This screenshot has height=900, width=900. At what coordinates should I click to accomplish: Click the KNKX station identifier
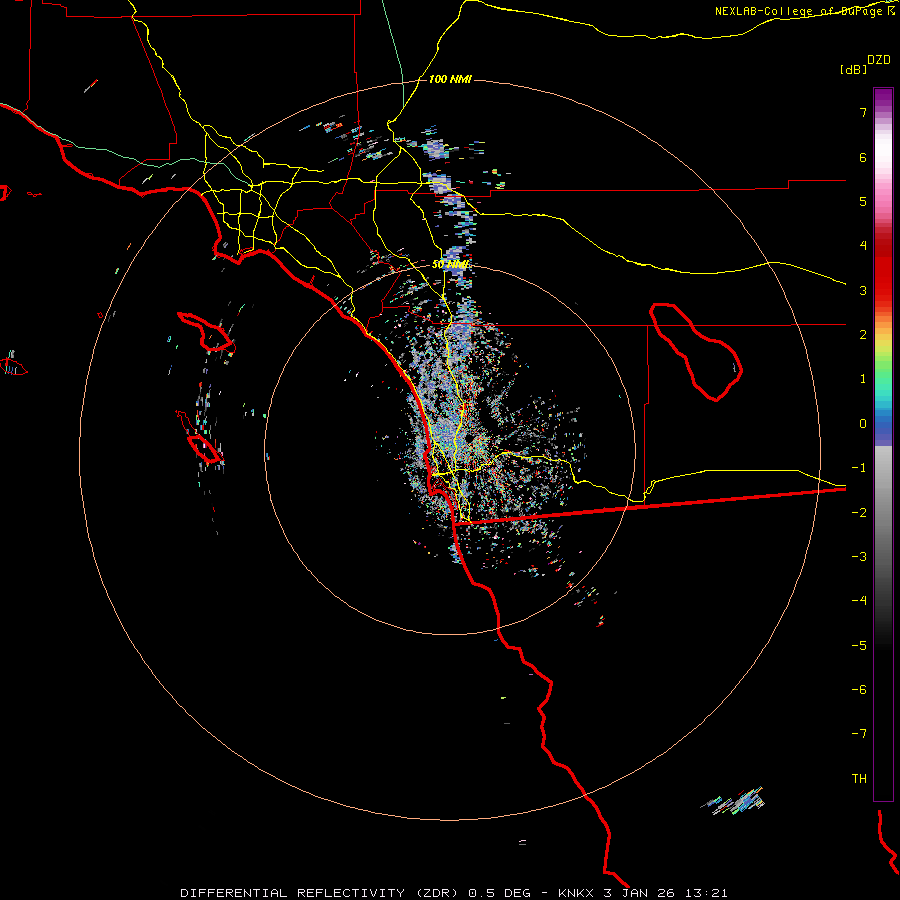pyautogui.click(x=576, y=893)
